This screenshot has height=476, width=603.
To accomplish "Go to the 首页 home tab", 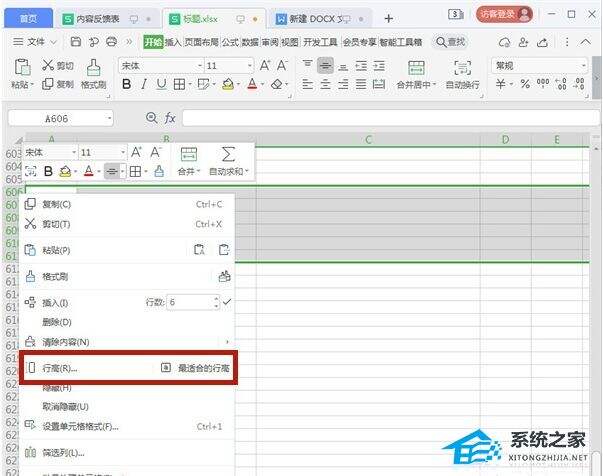I will [x=28, y=18].
